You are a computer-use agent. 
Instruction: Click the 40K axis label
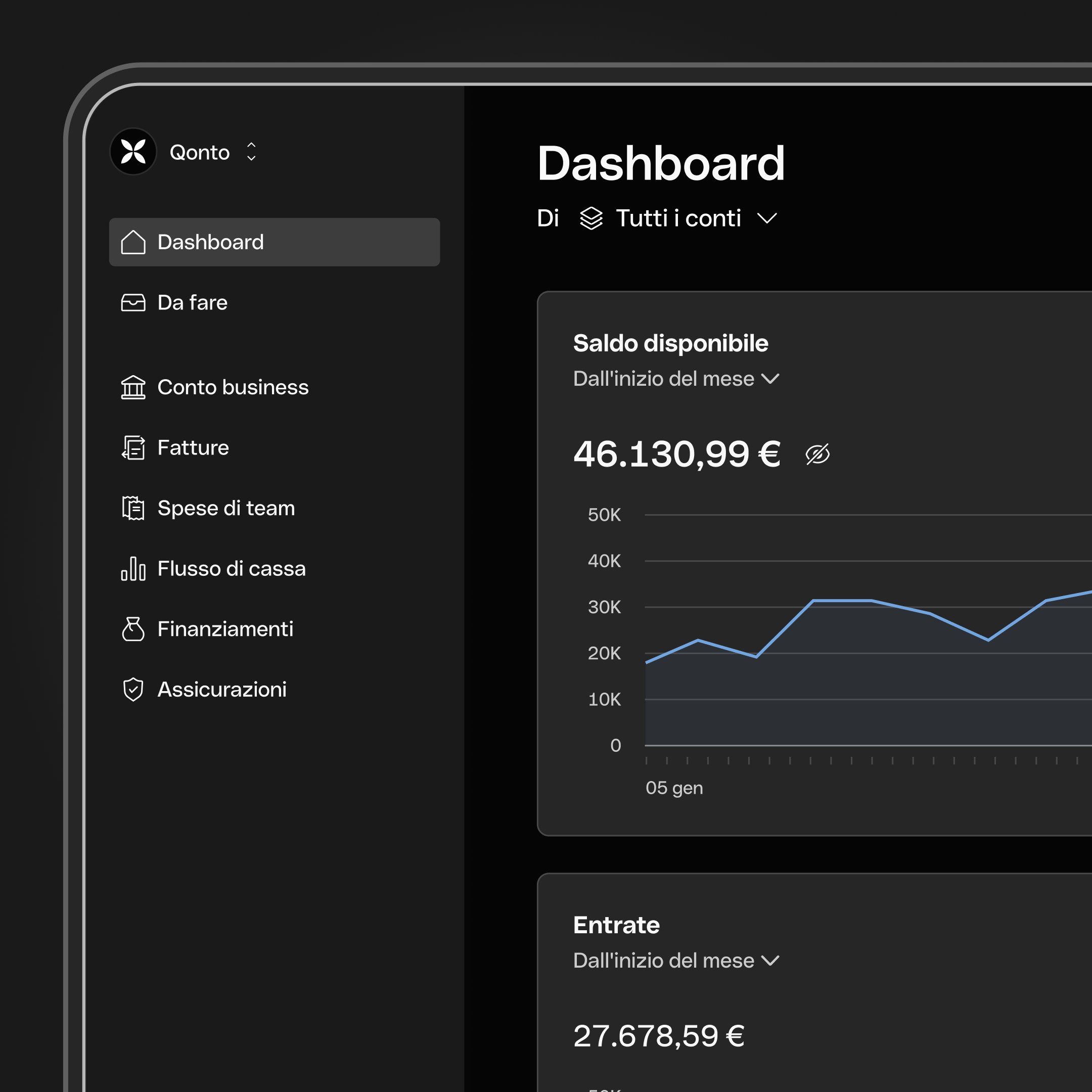click(x=604, y=561)
